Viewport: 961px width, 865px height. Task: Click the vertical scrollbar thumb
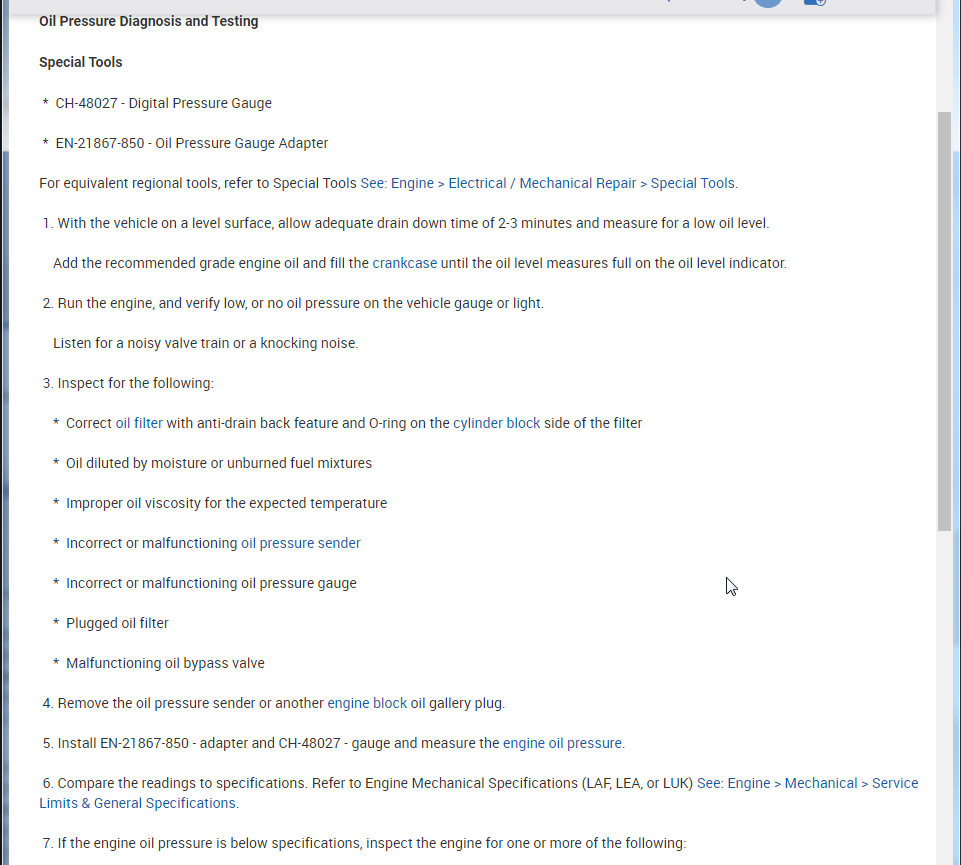[944, 321]
